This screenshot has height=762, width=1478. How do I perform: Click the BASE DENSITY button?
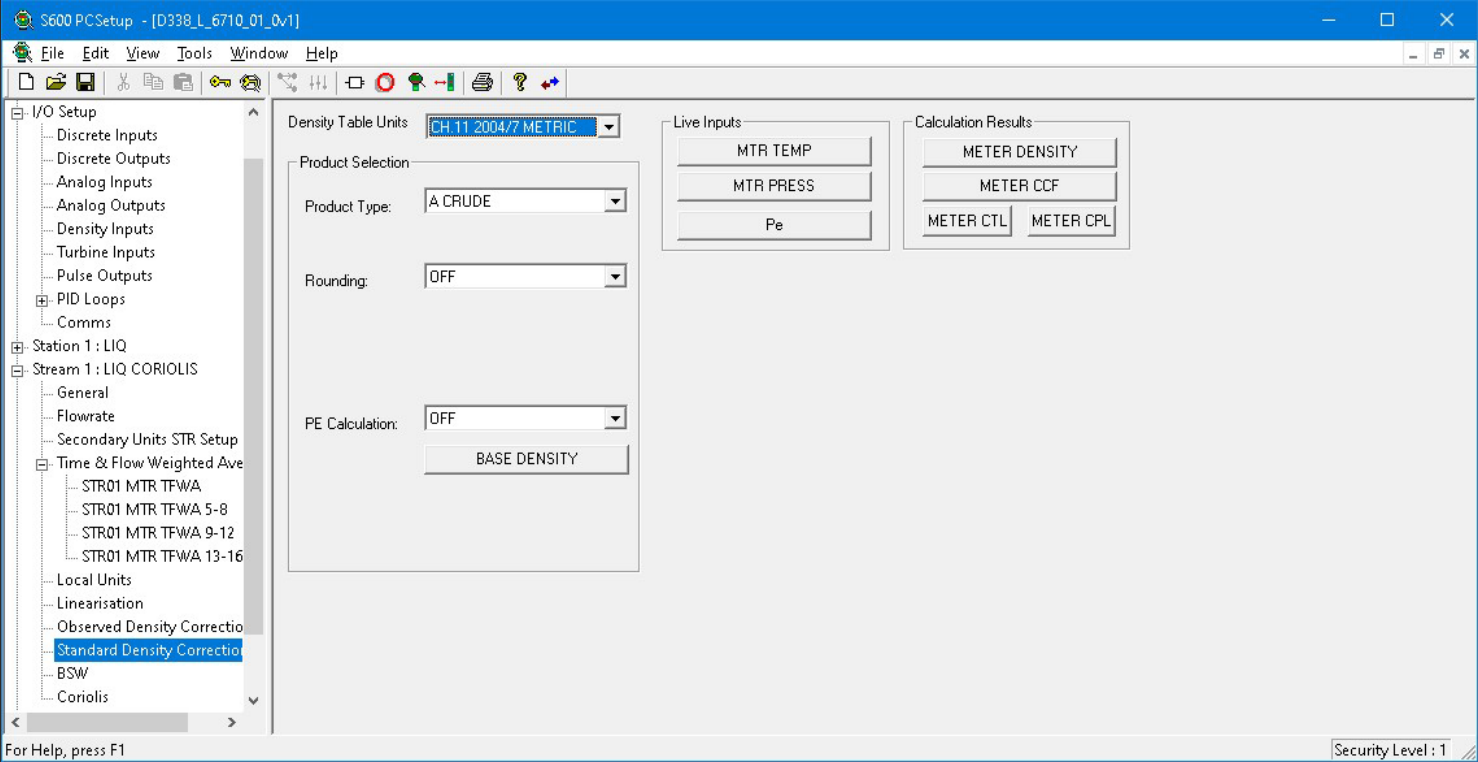pos(526,459)
